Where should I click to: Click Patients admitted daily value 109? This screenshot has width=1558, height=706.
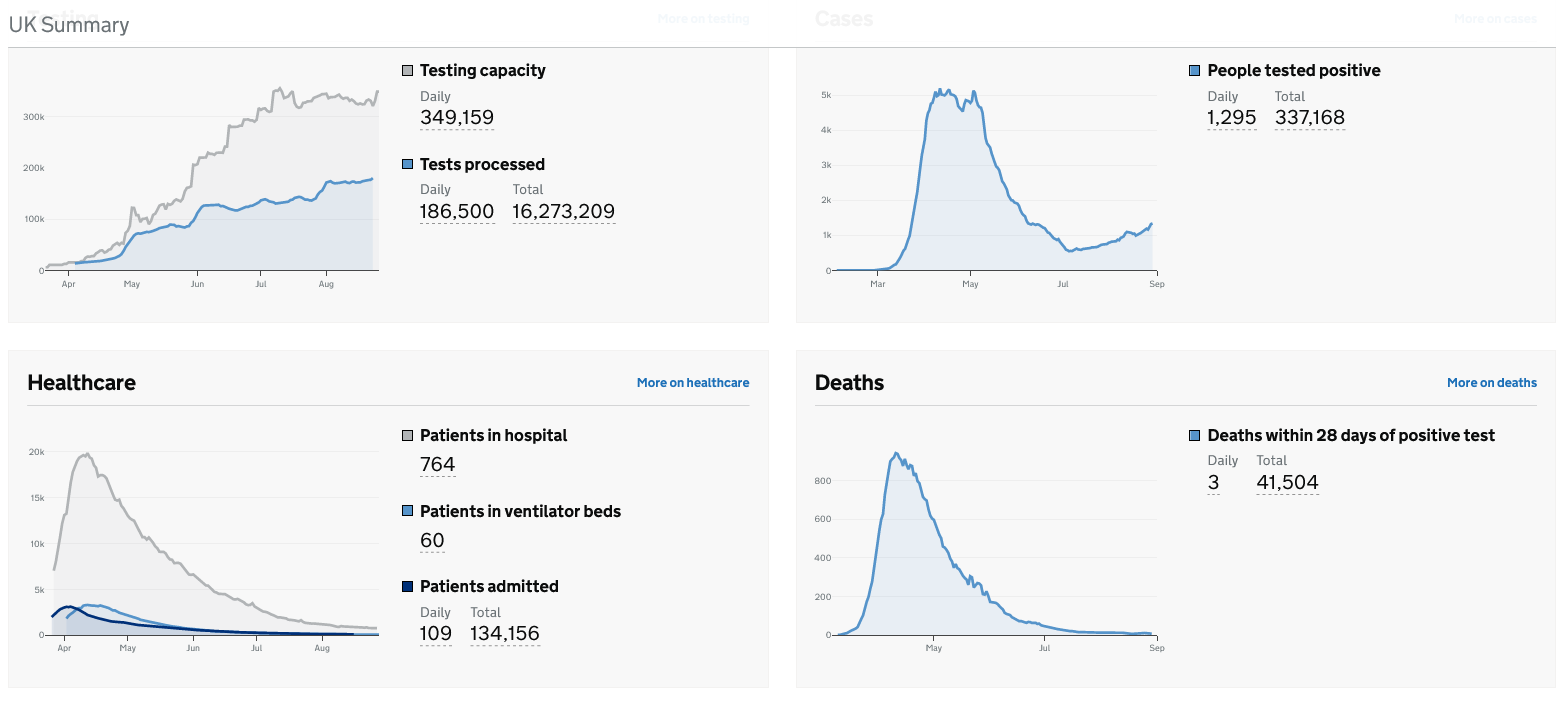pos(436,633)
